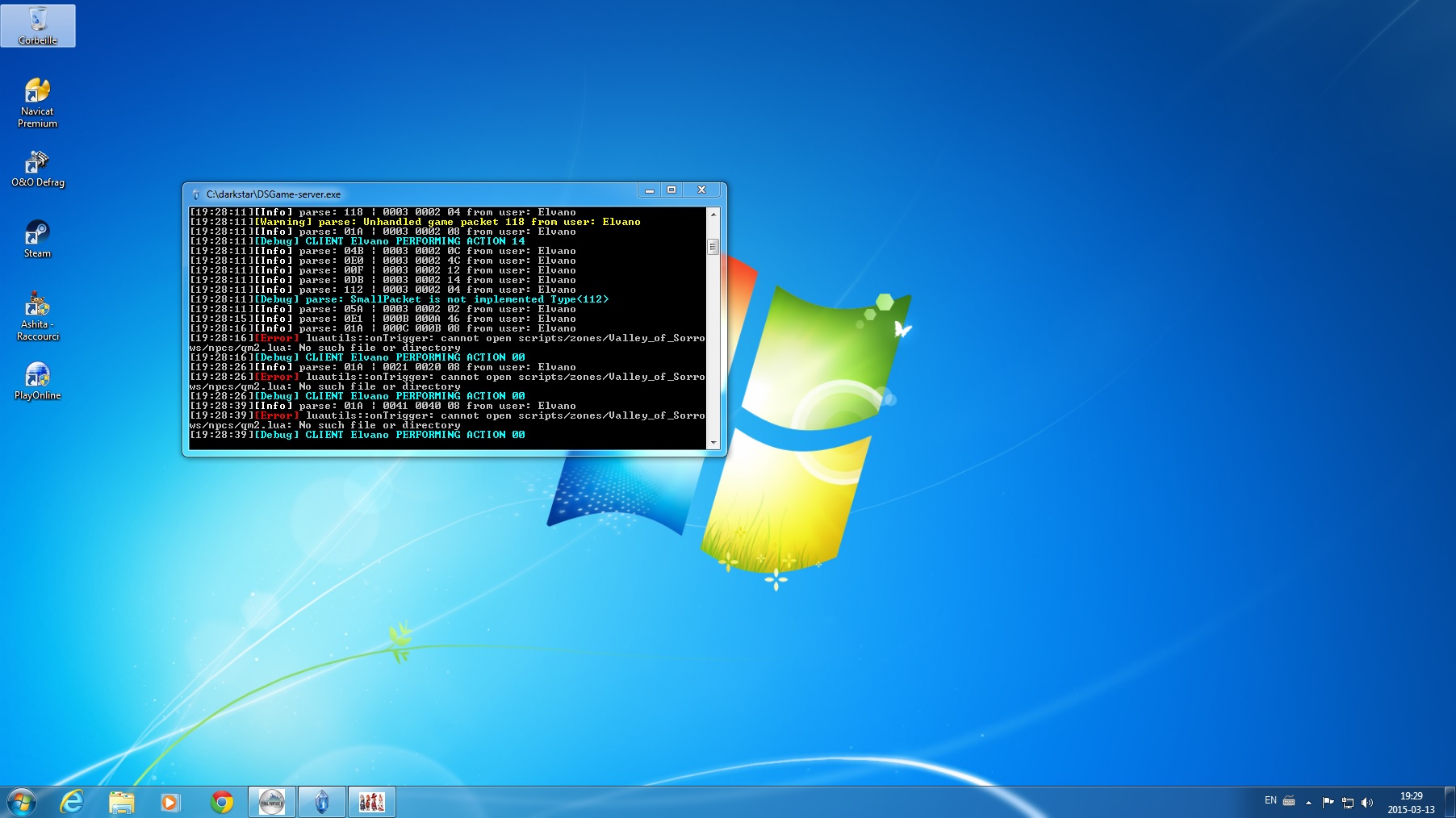
Task: Show hidden system tray icons arrow
Action: click(x=1308, y=802)
